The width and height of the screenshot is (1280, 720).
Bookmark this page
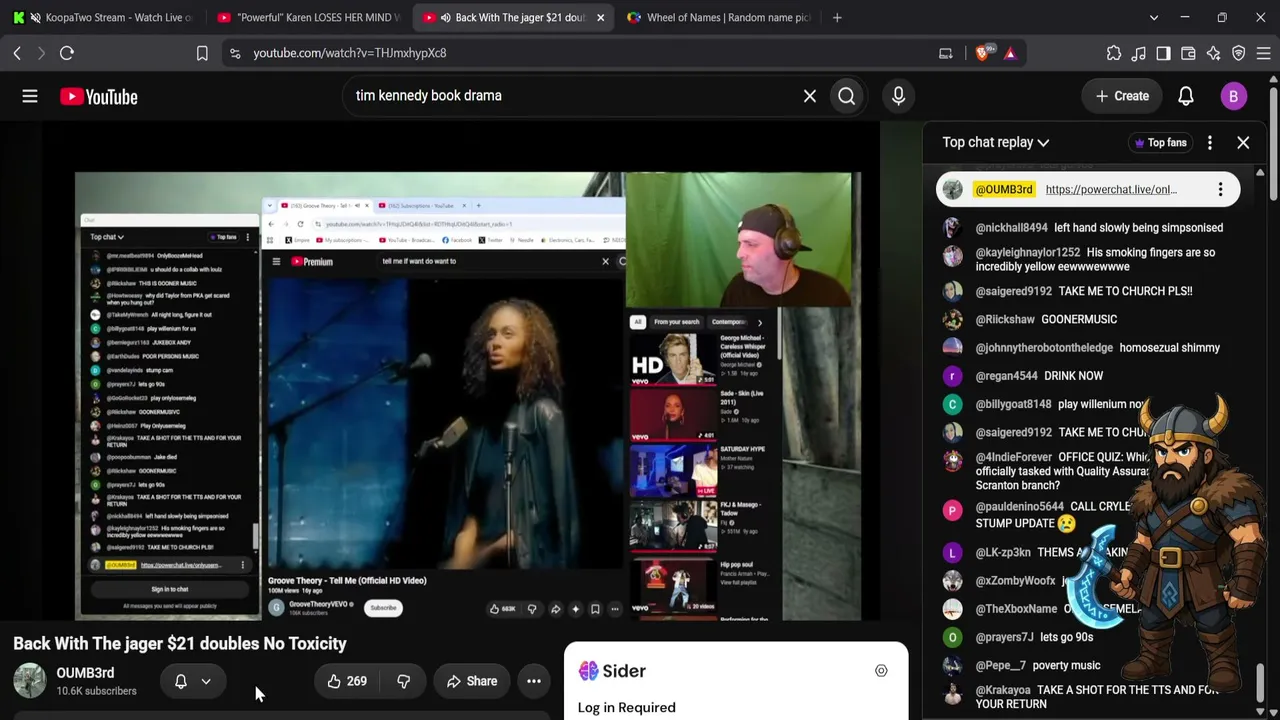coord(202,53)
